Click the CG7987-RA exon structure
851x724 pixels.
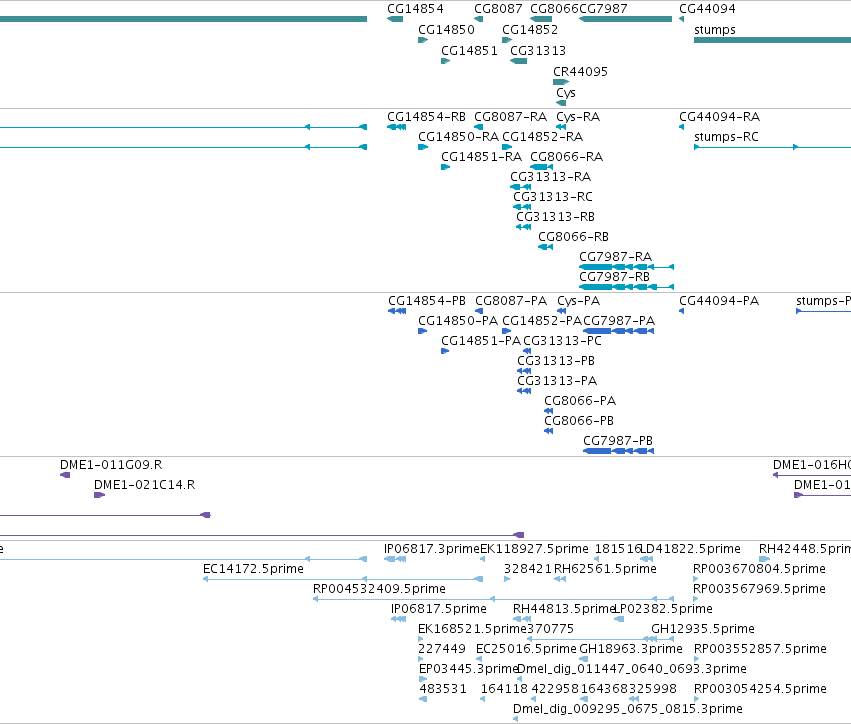point(626,267)
